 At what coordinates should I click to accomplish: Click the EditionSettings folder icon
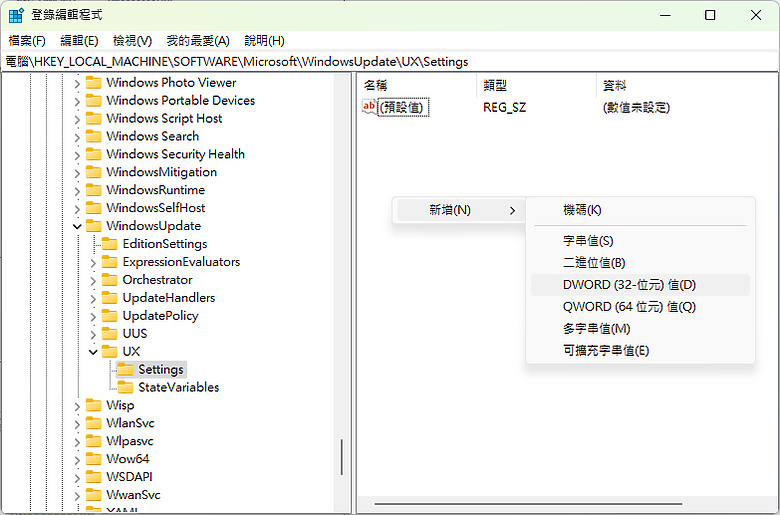pos(109,244)
